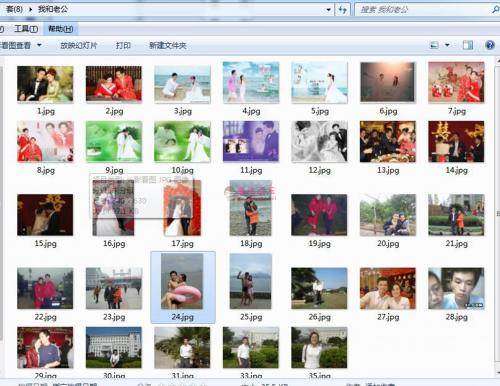Select thumbnail 3.jpg beach photo
Screen dimensions: 500x386
click(x=182, y=84)
